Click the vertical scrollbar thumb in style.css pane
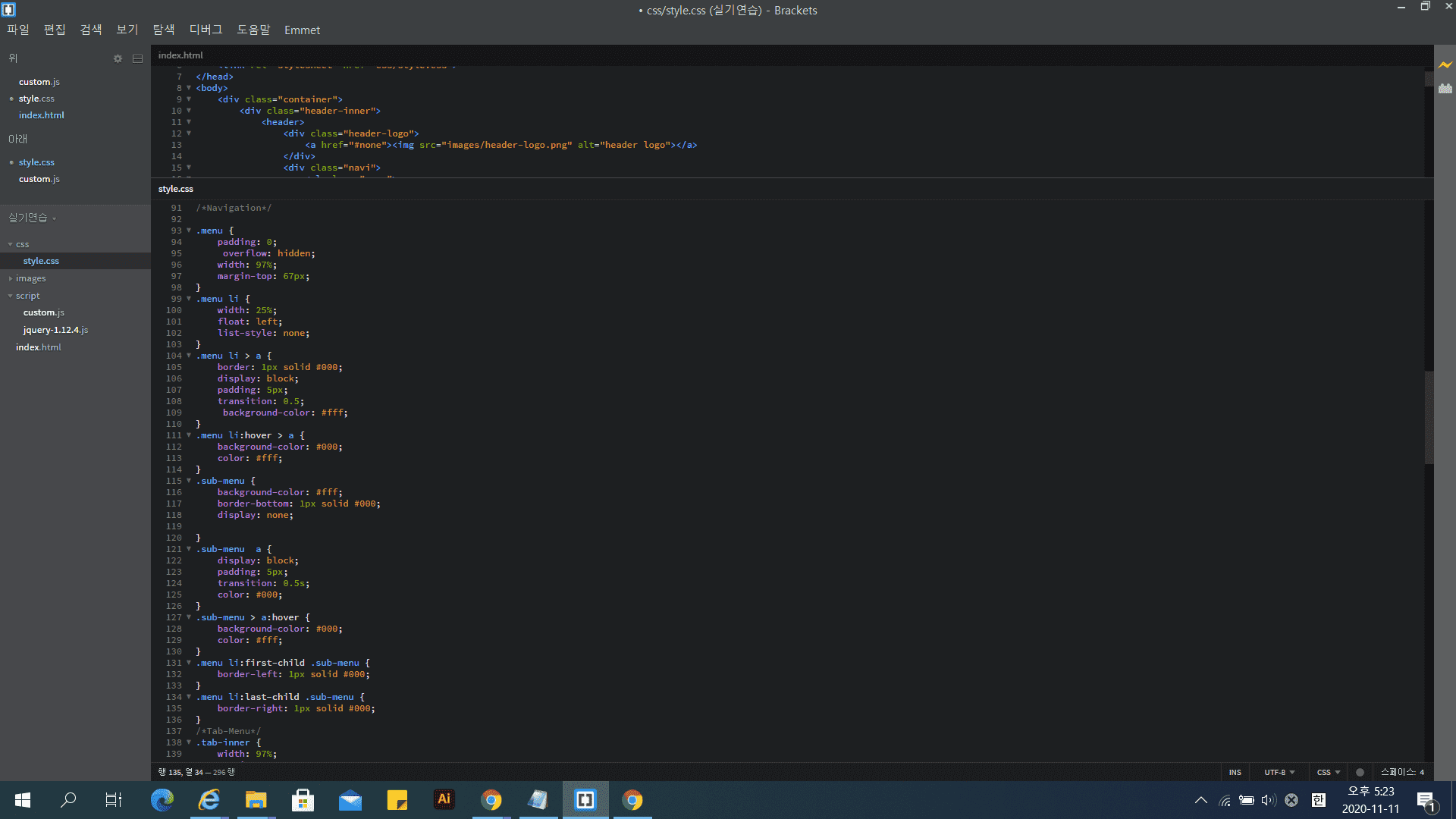The height and width of the screenshot is (819, 1456). (x=1429, y=417)
